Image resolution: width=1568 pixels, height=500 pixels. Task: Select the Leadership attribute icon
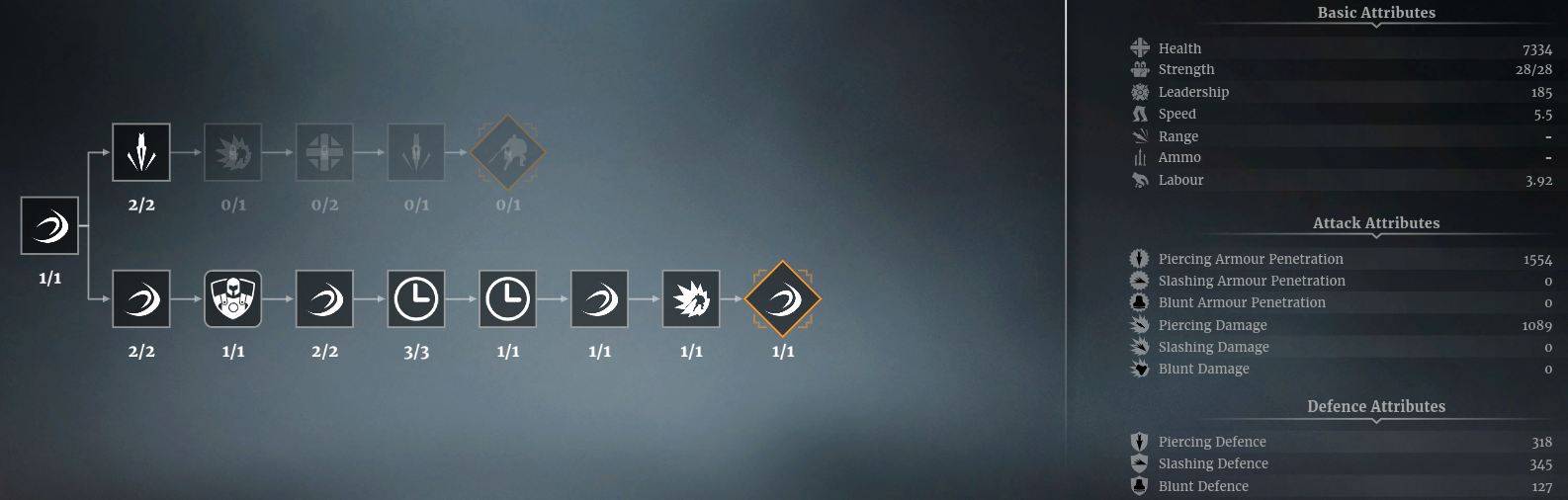tap(1140, 92)
